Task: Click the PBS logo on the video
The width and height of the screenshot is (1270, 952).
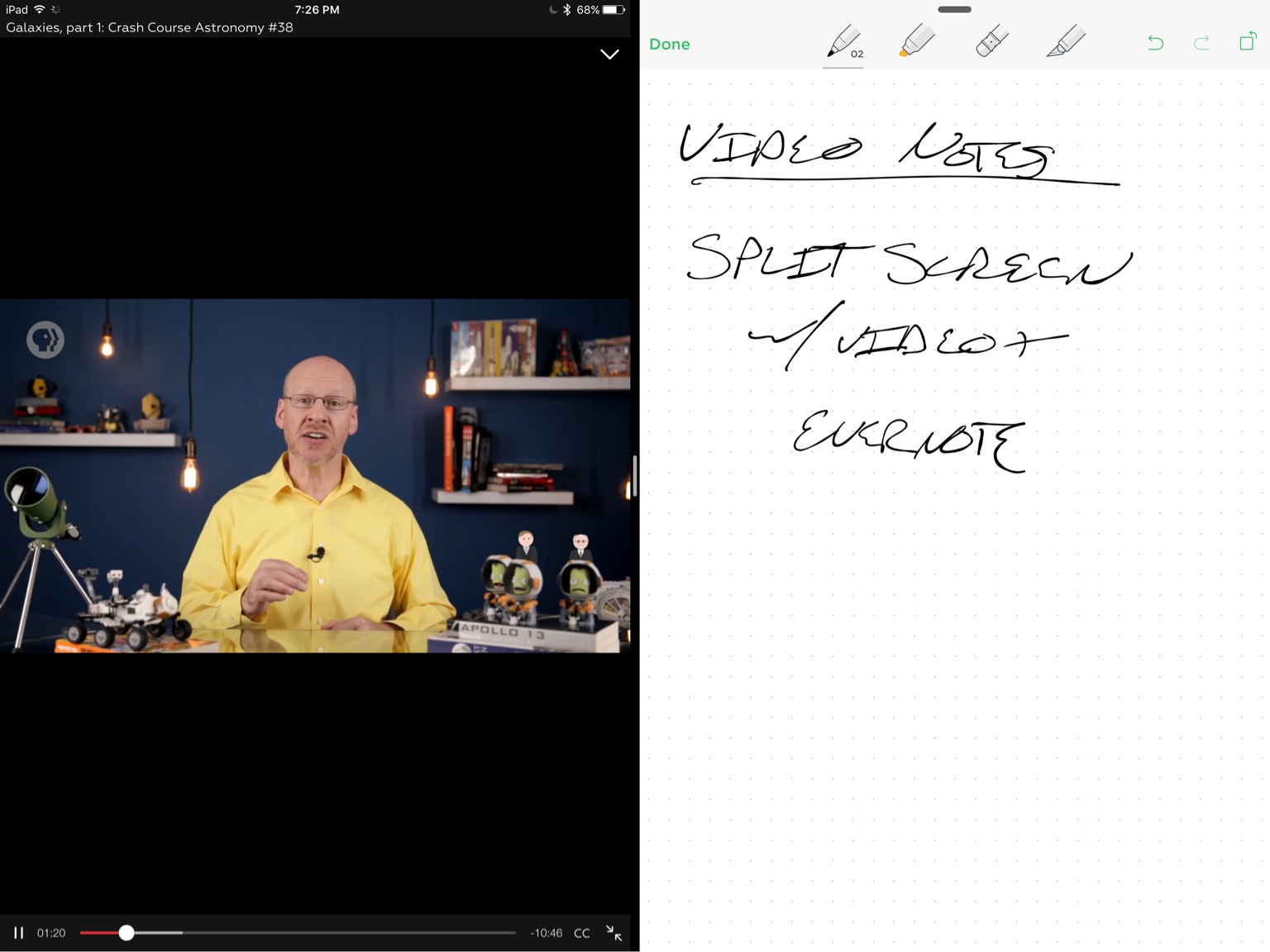Action: 45,340
